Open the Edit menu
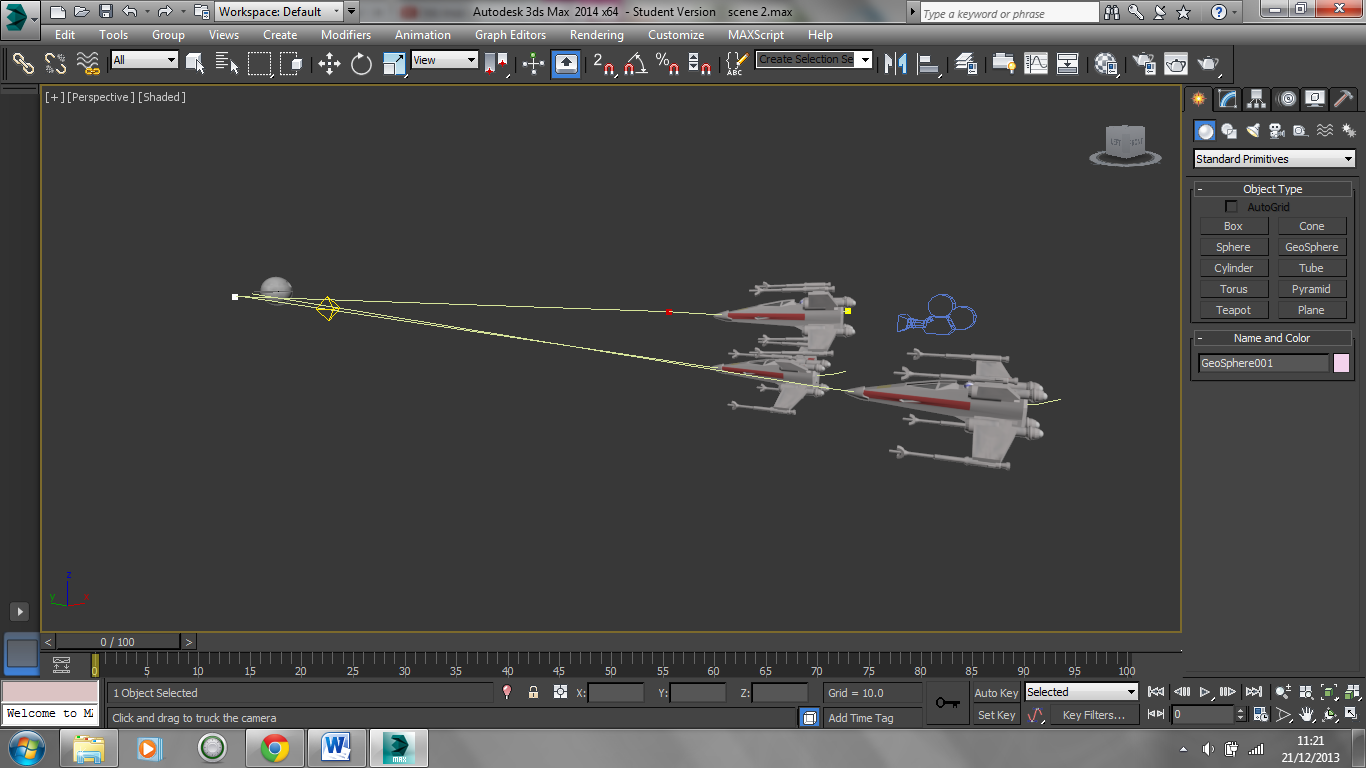Viewport: 1366px width, 768px height. [65, 35]
